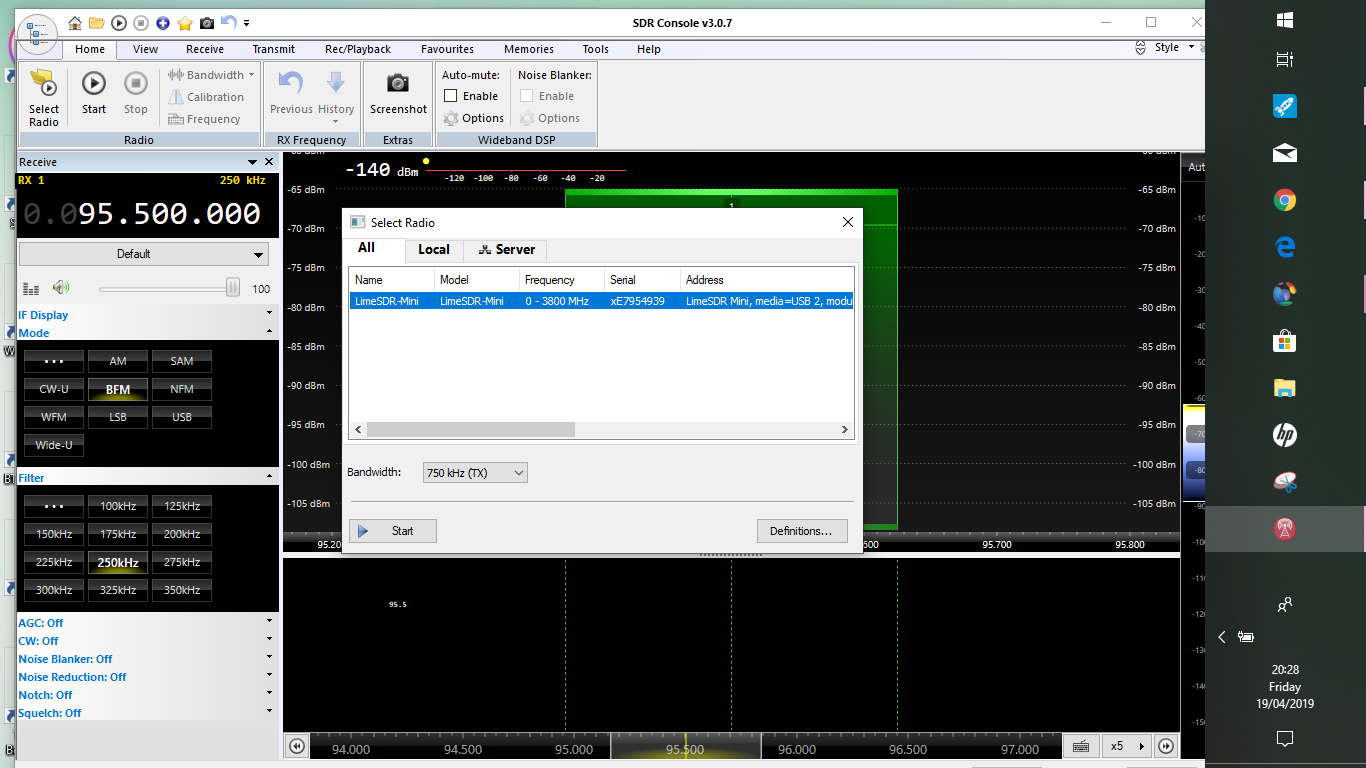Select NFM mode button
The image size is (1366, 768).
[182, 389]
